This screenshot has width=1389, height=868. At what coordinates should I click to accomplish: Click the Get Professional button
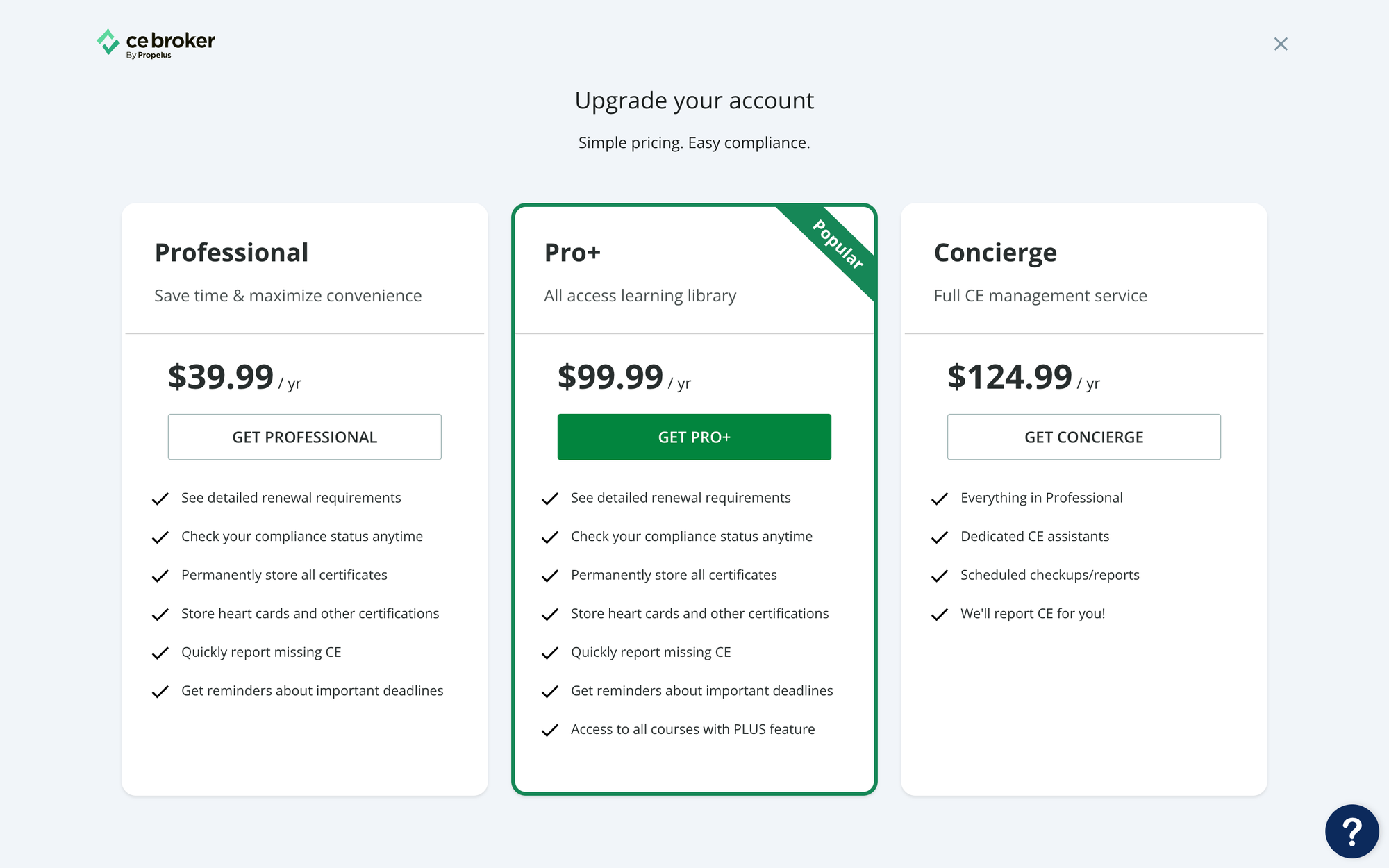[x=304, y=437]
